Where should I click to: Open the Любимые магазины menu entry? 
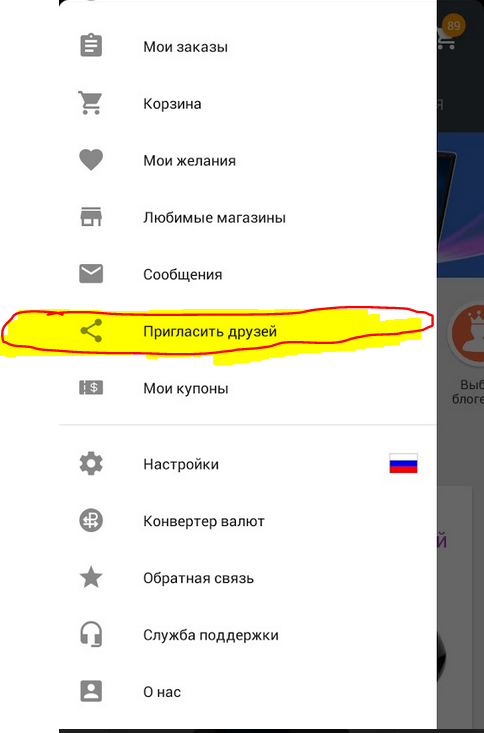[248, 217]
